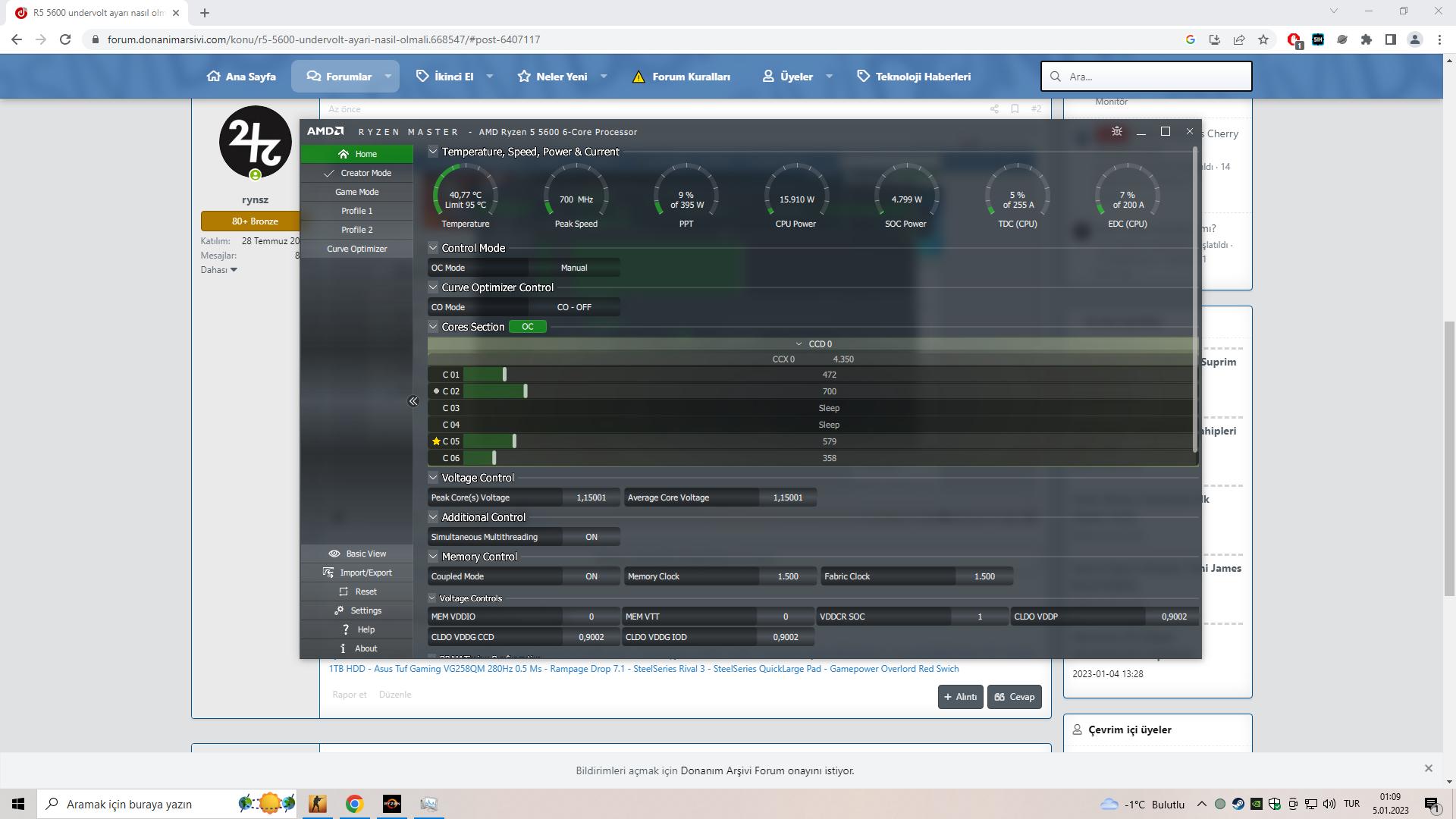Click the Cevap reply button
1456x819 pixels.
[1014, 697]
